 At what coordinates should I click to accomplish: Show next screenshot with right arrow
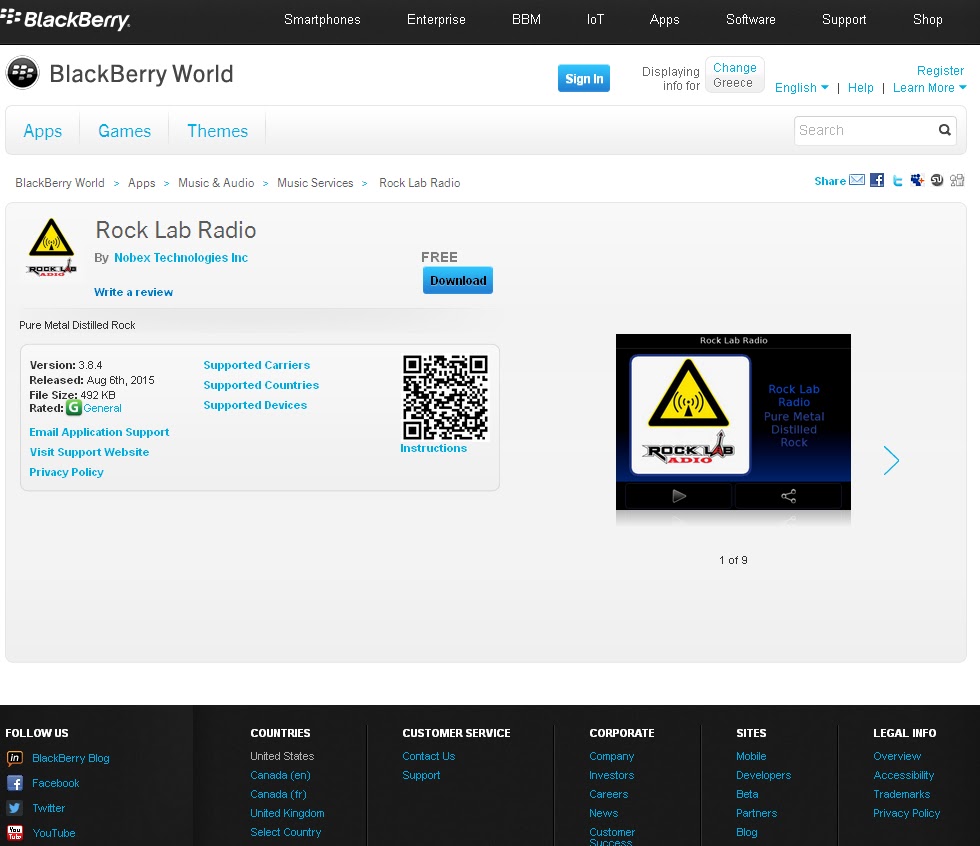(x=891, y=460)
